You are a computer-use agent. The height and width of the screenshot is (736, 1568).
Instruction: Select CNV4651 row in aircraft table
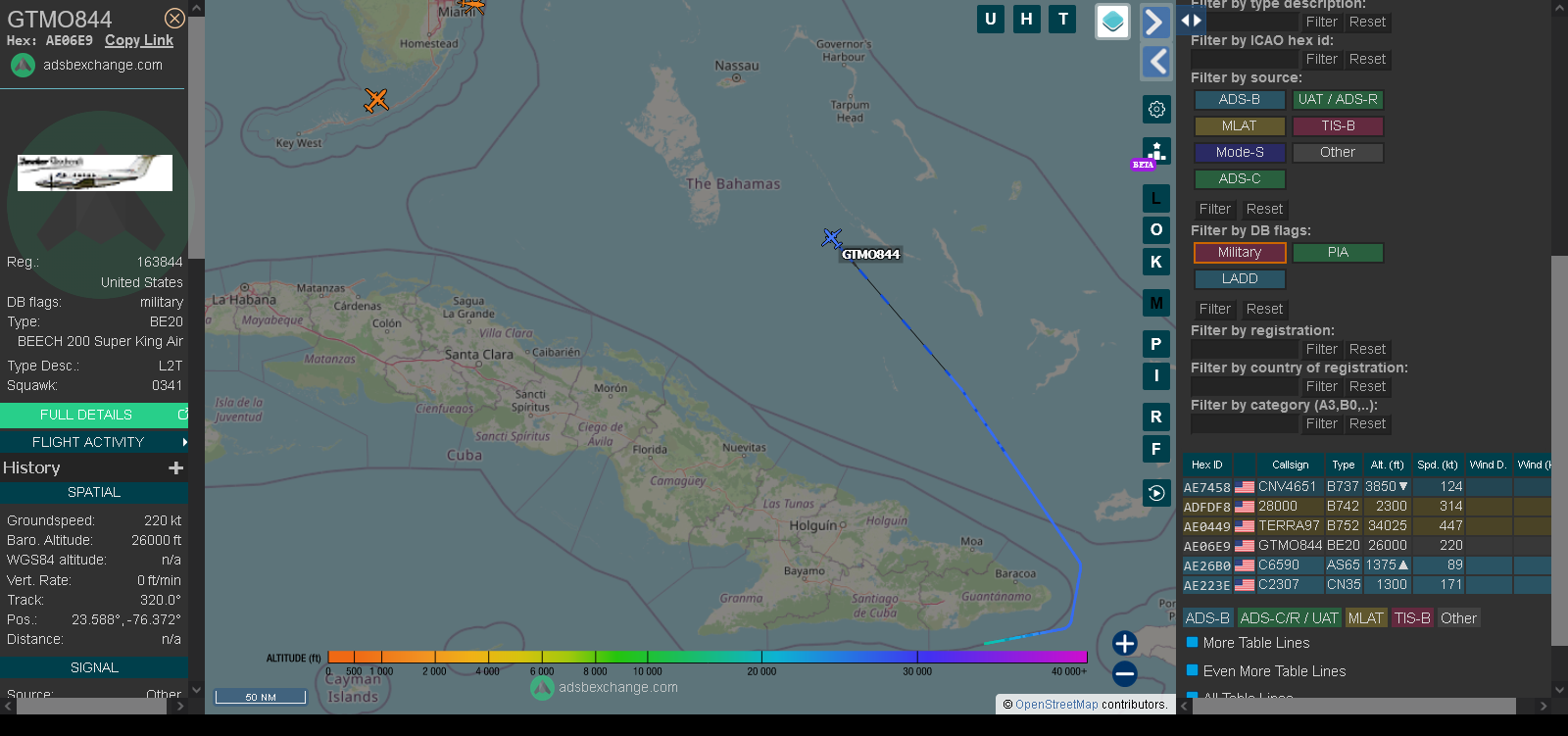[x=1366, y=487]
